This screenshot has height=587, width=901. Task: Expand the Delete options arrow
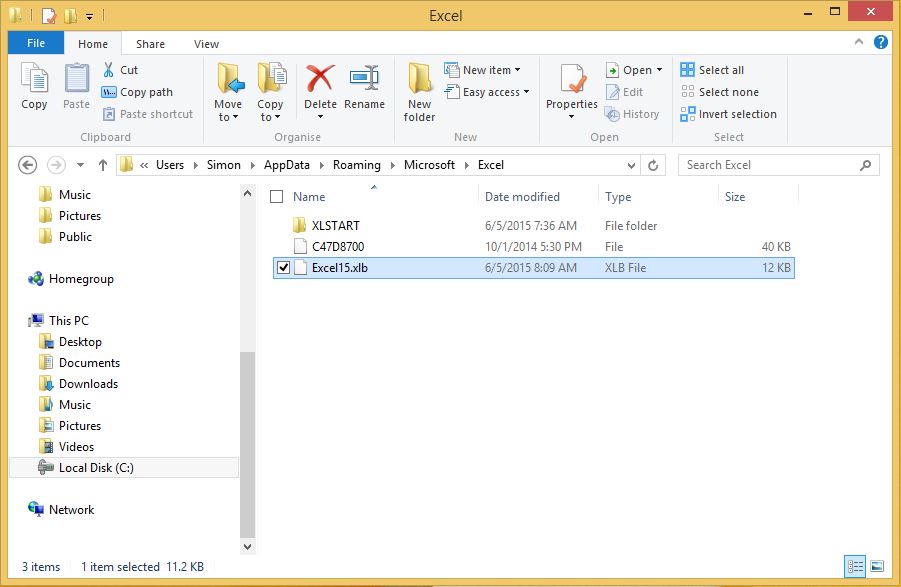tap(321, 117)
